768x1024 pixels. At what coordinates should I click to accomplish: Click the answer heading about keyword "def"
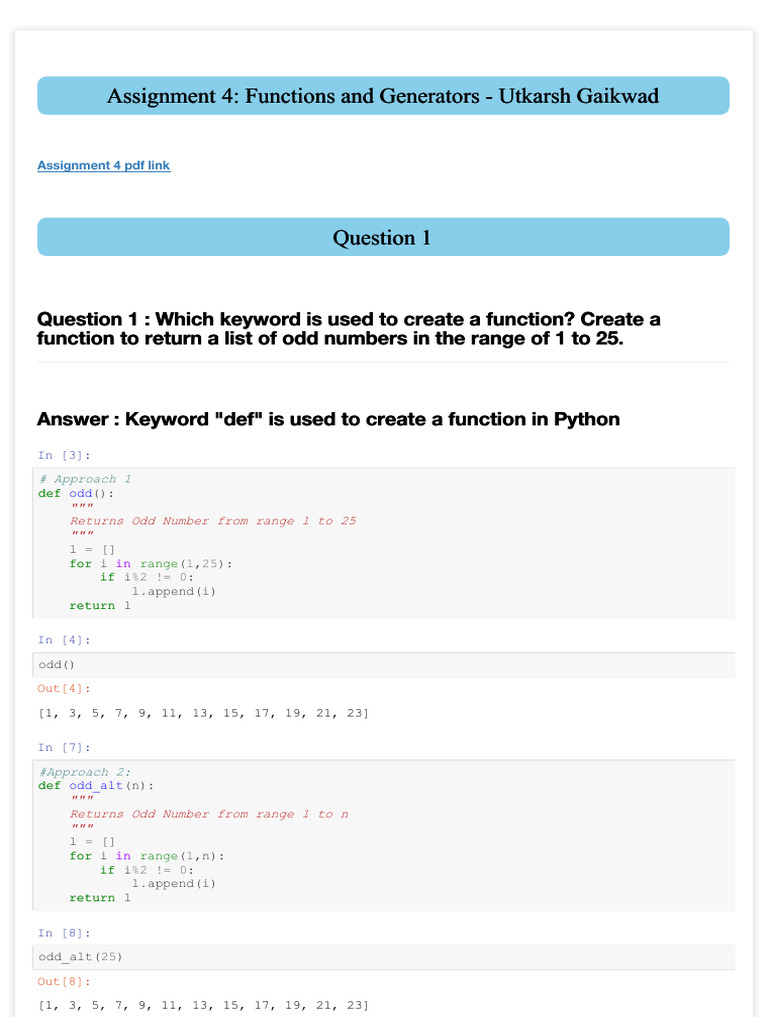tap(328, 419)
